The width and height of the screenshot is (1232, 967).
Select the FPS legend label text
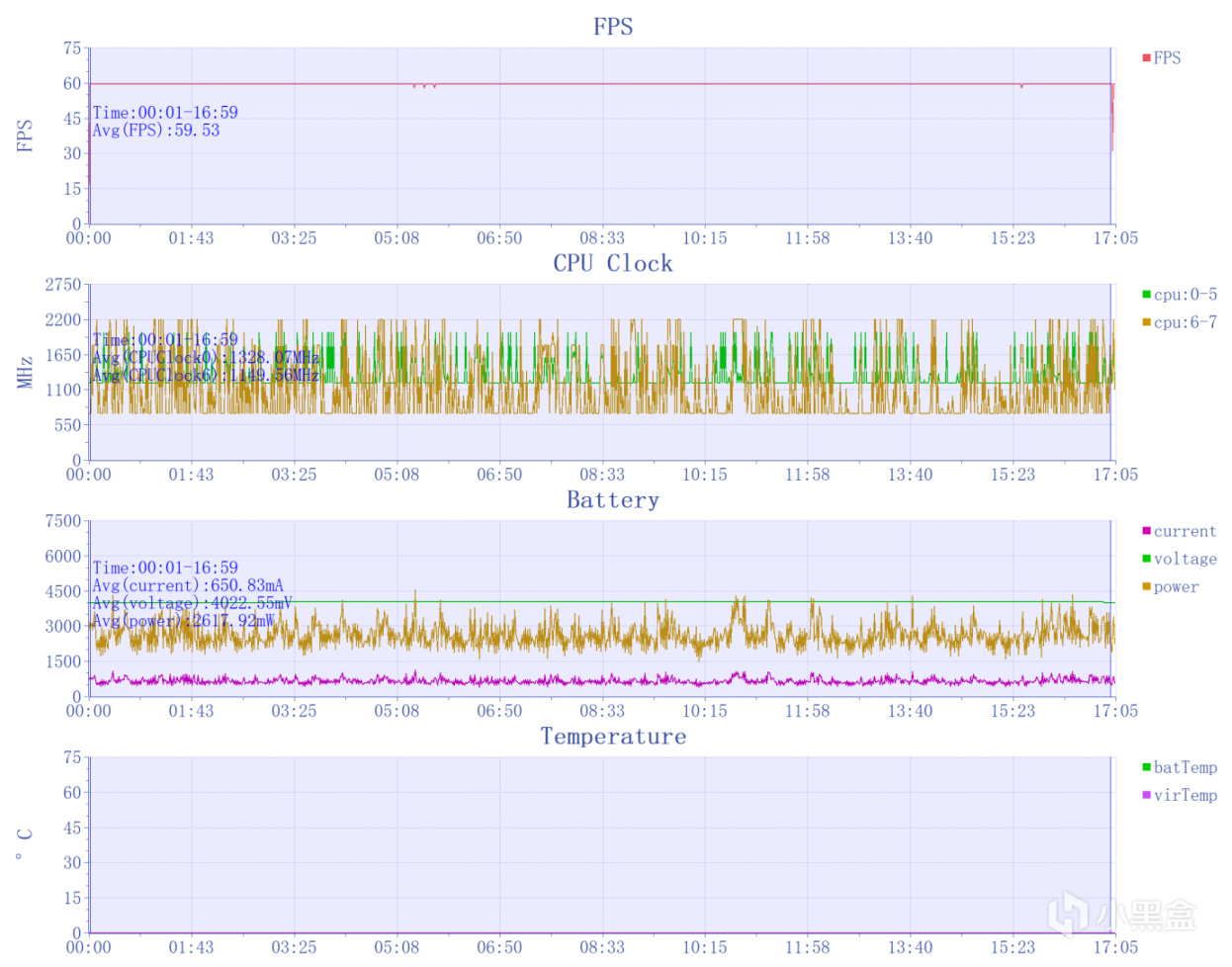click(1167, 58)
